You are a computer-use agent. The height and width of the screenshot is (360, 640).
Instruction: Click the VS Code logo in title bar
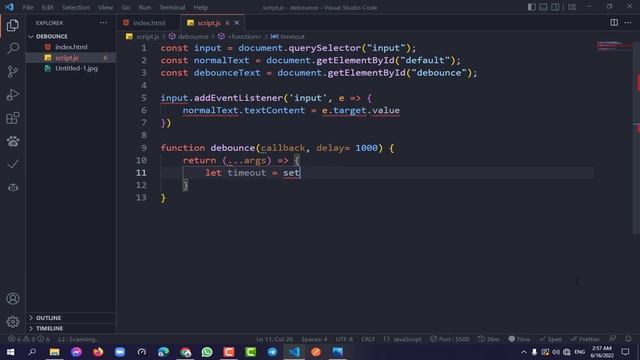coord(9,7)
